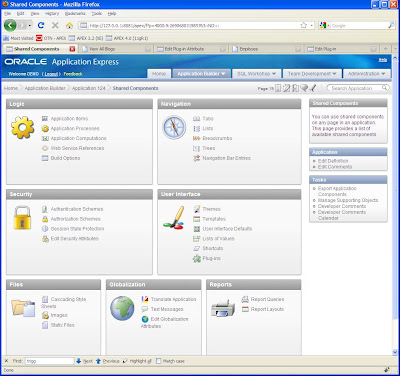The image size is (400, 376).
Task: Open Developer Comments speech bubble icon
Action: (304, 88)
